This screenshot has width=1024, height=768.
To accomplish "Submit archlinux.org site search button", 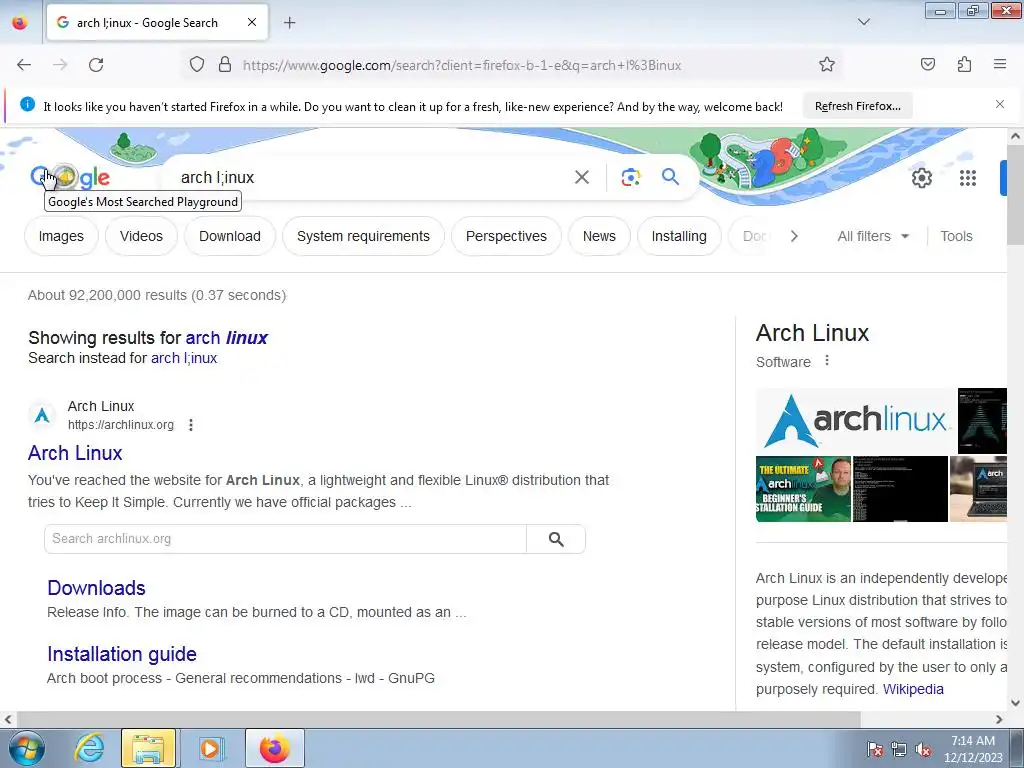I will (556, 539).
